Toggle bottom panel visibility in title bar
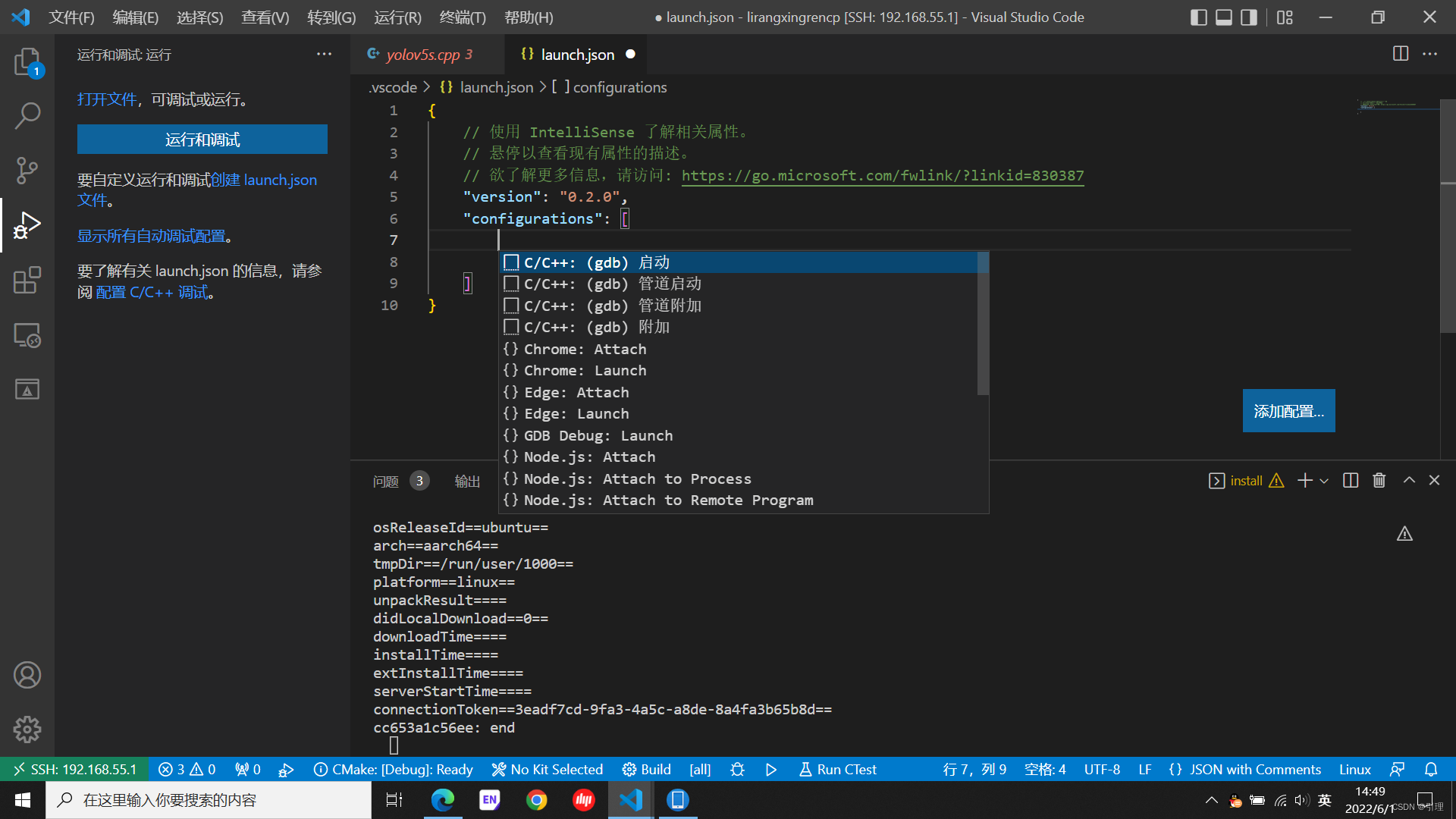1456x819 pixels. click(1224, 17)
